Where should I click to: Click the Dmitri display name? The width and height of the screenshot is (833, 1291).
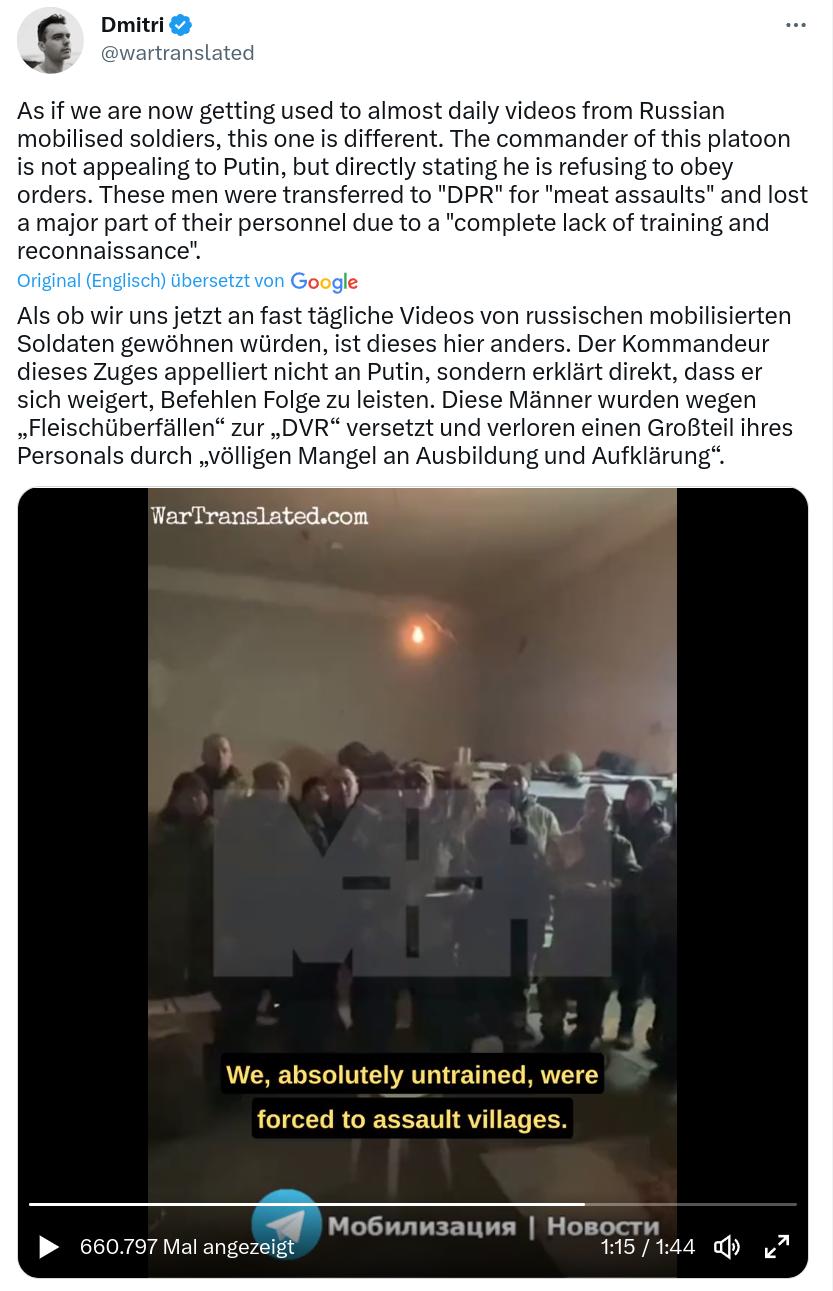(x=132, y=25)
